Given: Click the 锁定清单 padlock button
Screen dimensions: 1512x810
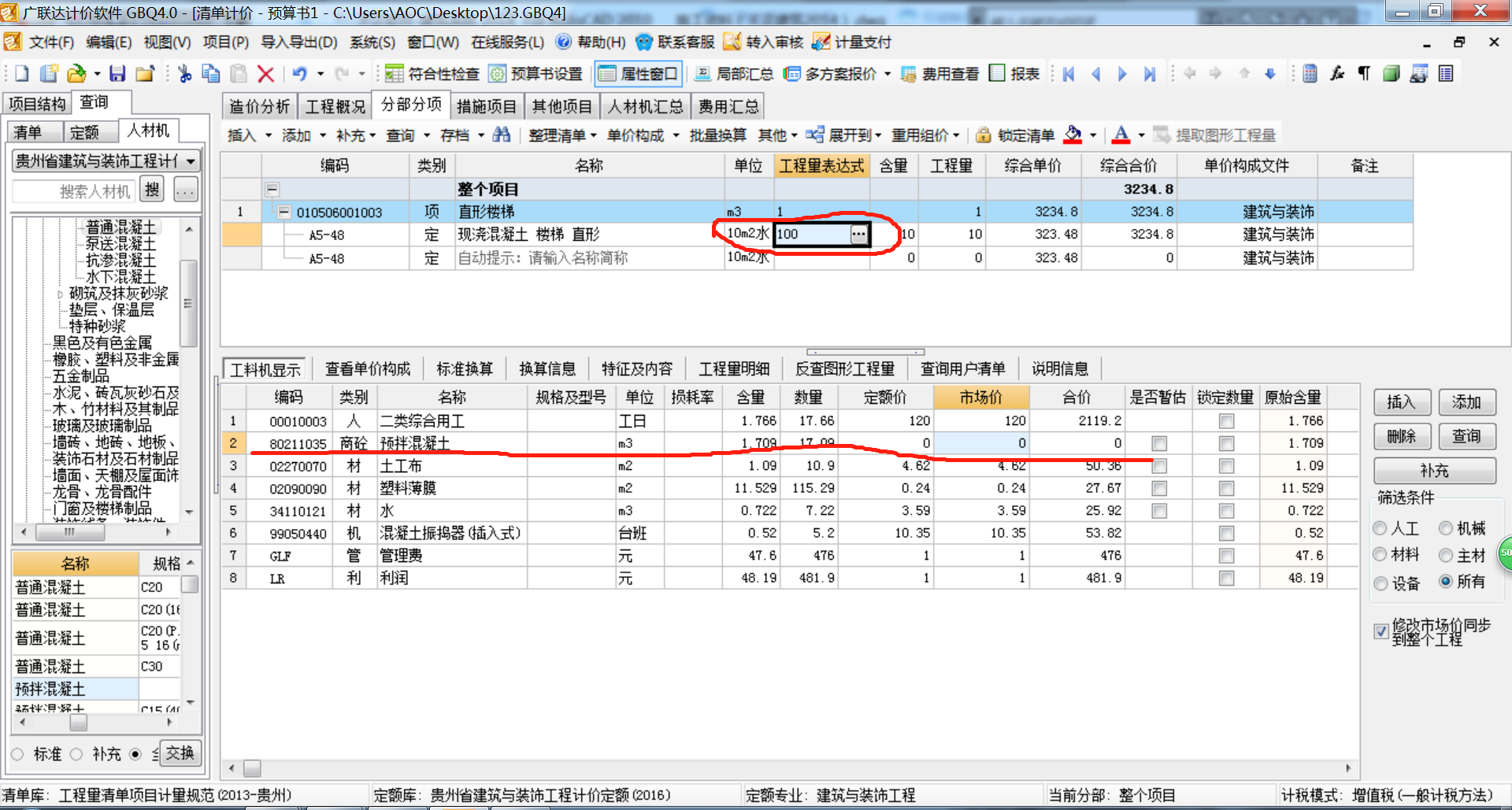Looking at the screenshot, I should pos(1015,135).
